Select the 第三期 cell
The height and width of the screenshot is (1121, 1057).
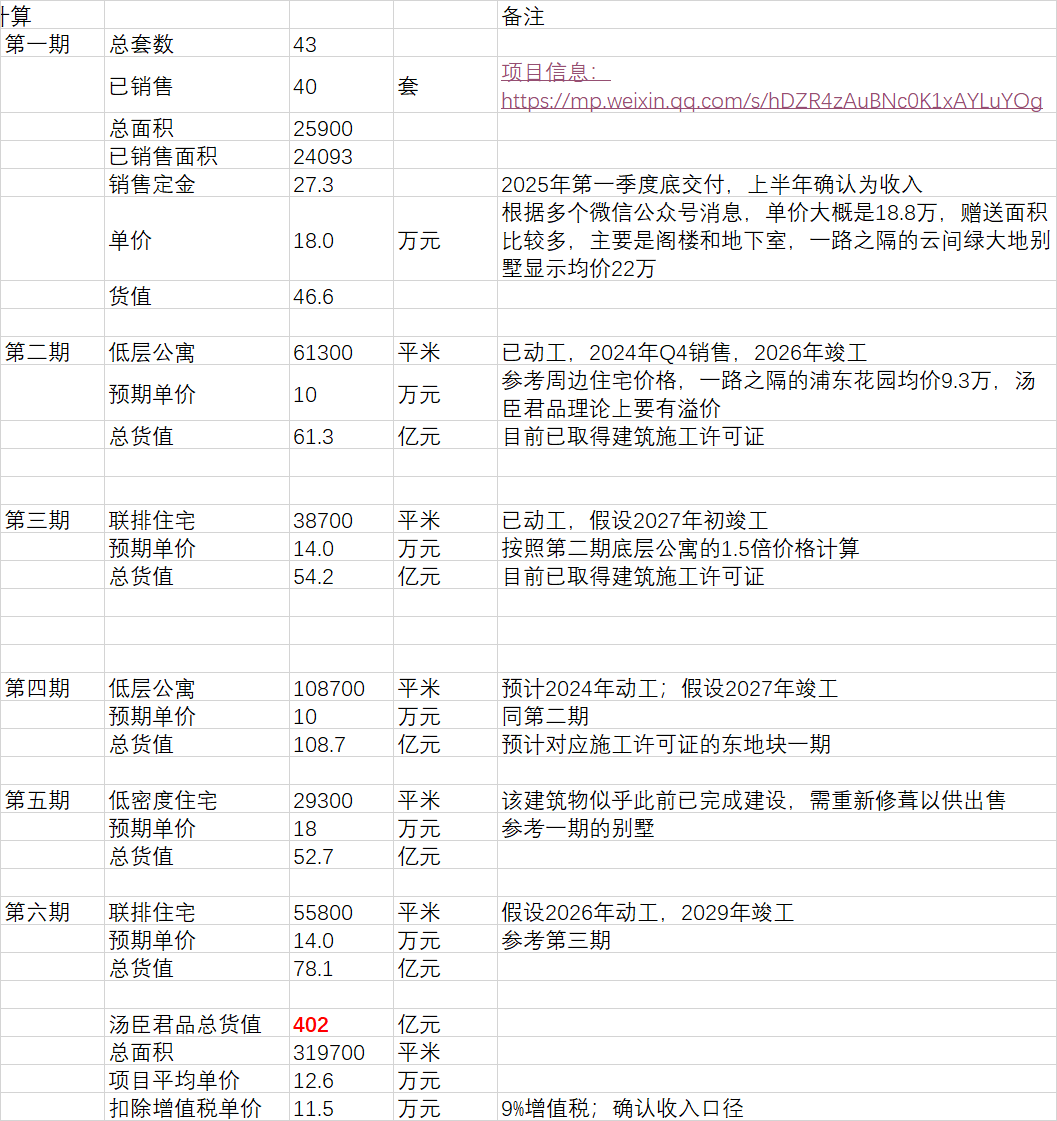(x=52, y=519)
